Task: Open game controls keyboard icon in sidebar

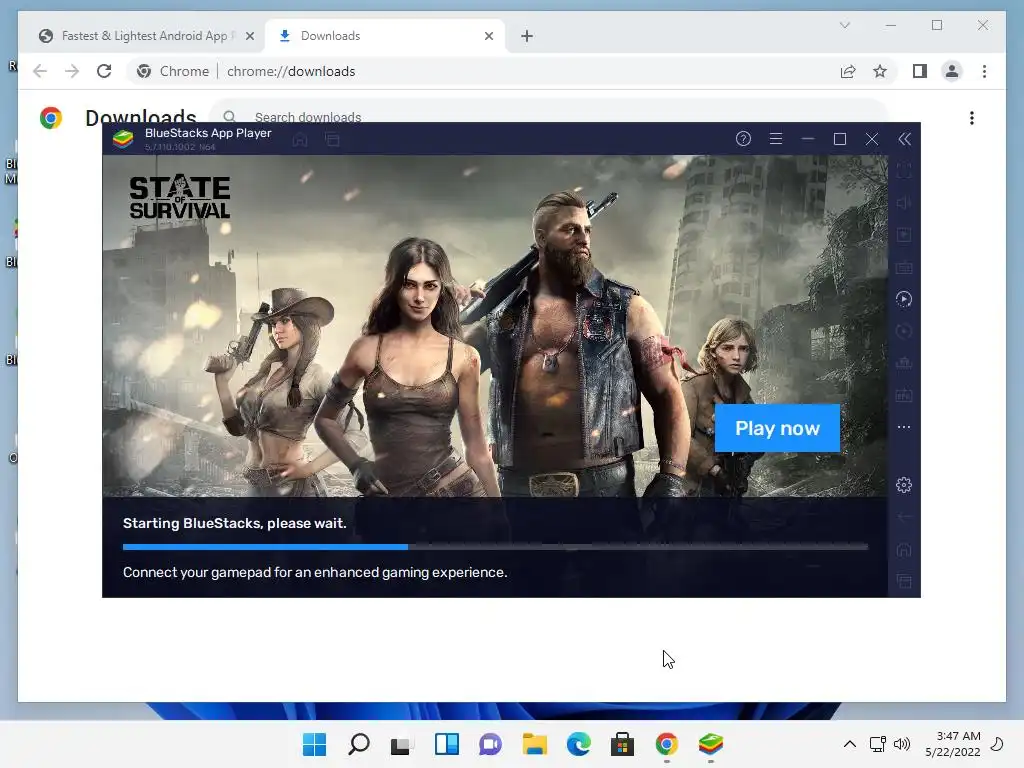Action: (x=904, y=267)
